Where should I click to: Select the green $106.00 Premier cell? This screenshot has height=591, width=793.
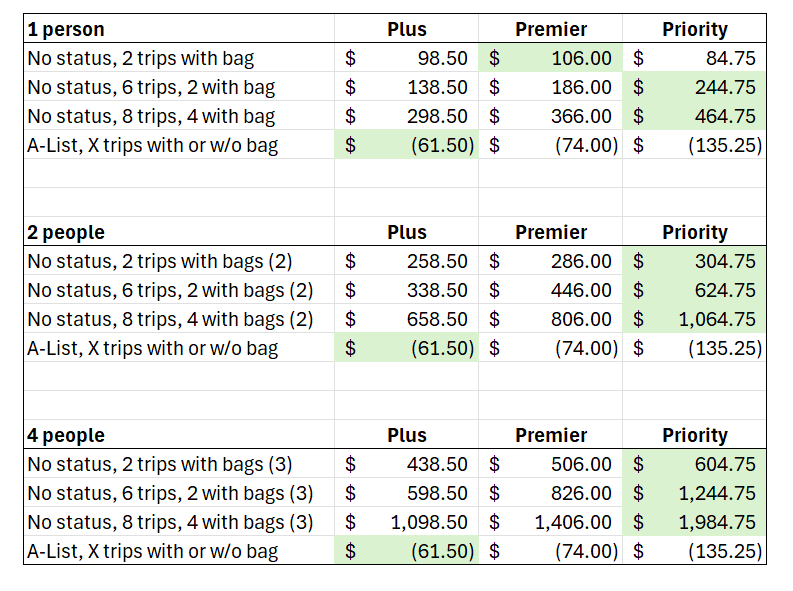(x=550, y=58)
